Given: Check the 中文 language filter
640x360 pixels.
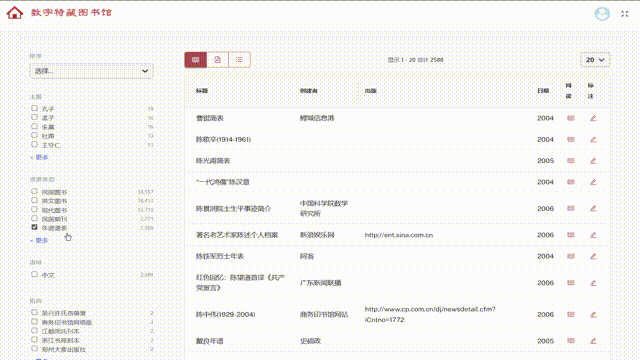Looking at the screenshot, I should click(34, 274).
